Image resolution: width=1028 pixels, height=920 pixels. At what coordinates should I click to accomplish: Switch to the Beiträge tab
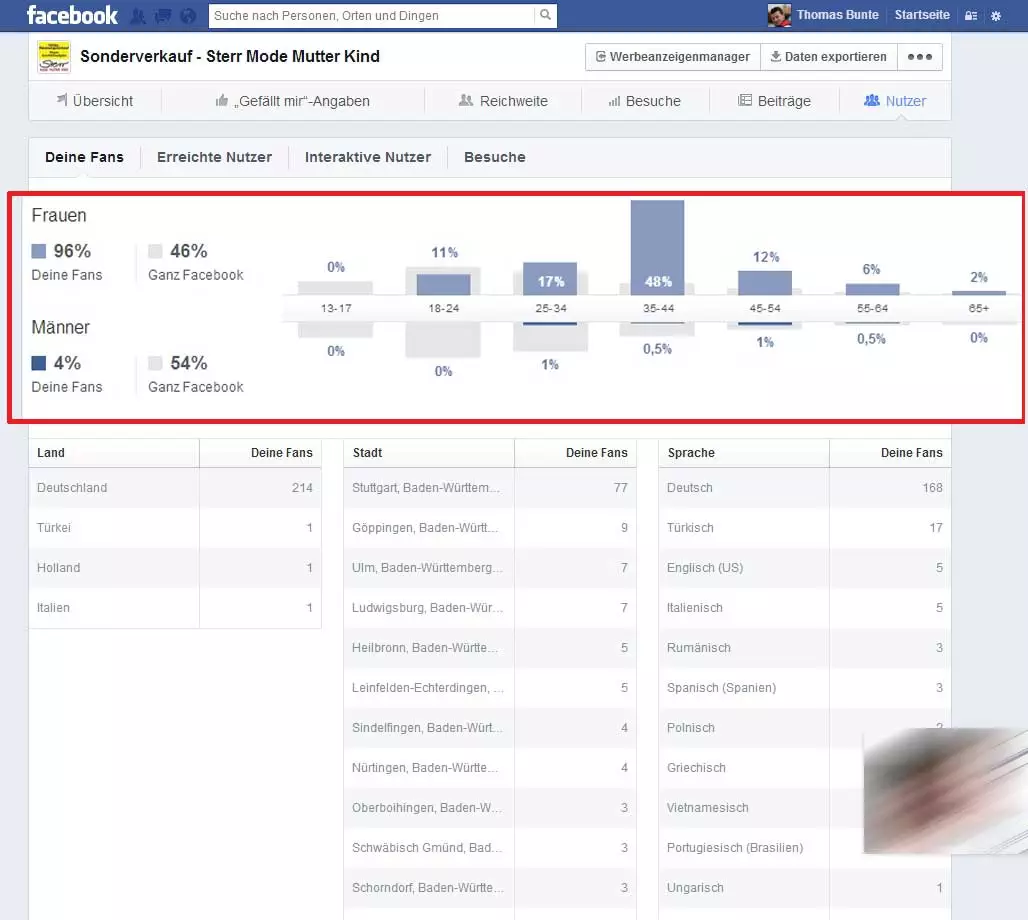pos(774,101)
